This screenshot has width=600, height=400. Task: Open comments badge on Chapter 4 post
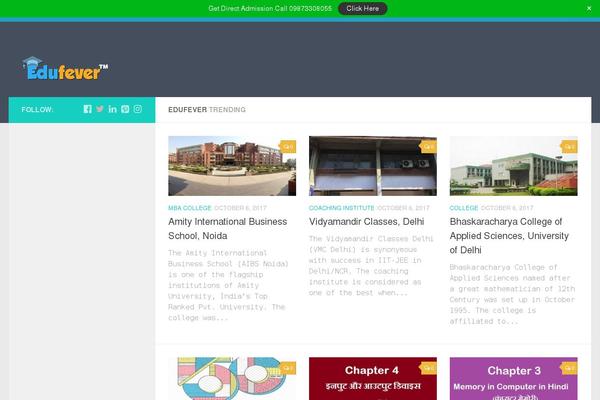coord(428,368)
